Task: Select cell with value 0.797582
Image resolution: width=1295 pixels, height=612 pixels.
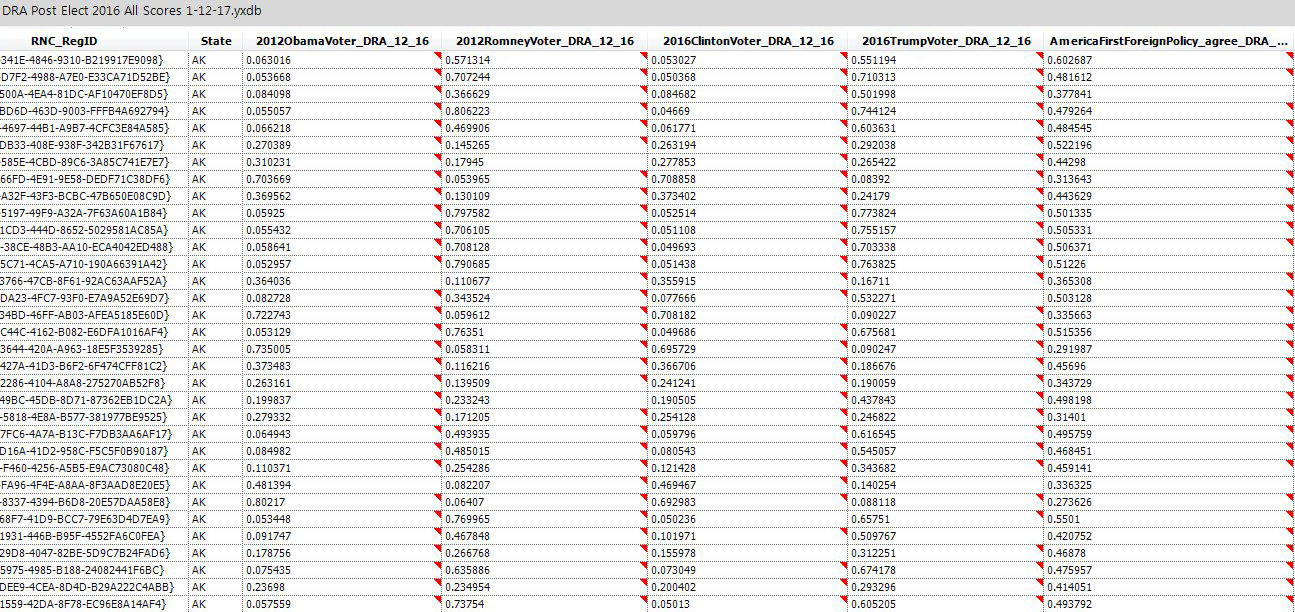Action: (x=545, y=212)
